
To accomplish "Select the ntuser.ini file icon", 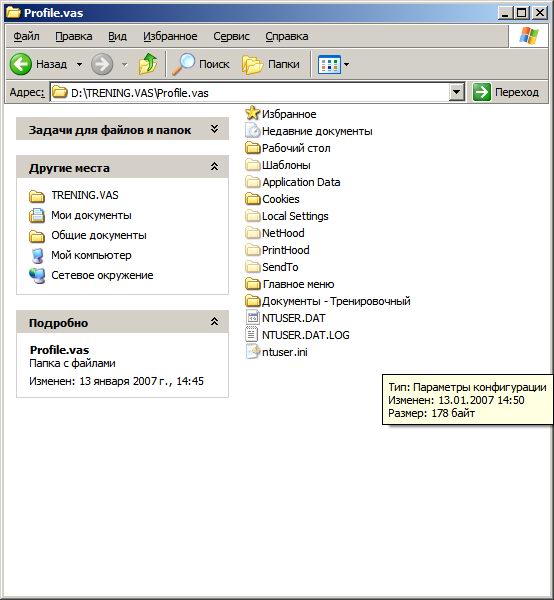I will tap(252, 352).
